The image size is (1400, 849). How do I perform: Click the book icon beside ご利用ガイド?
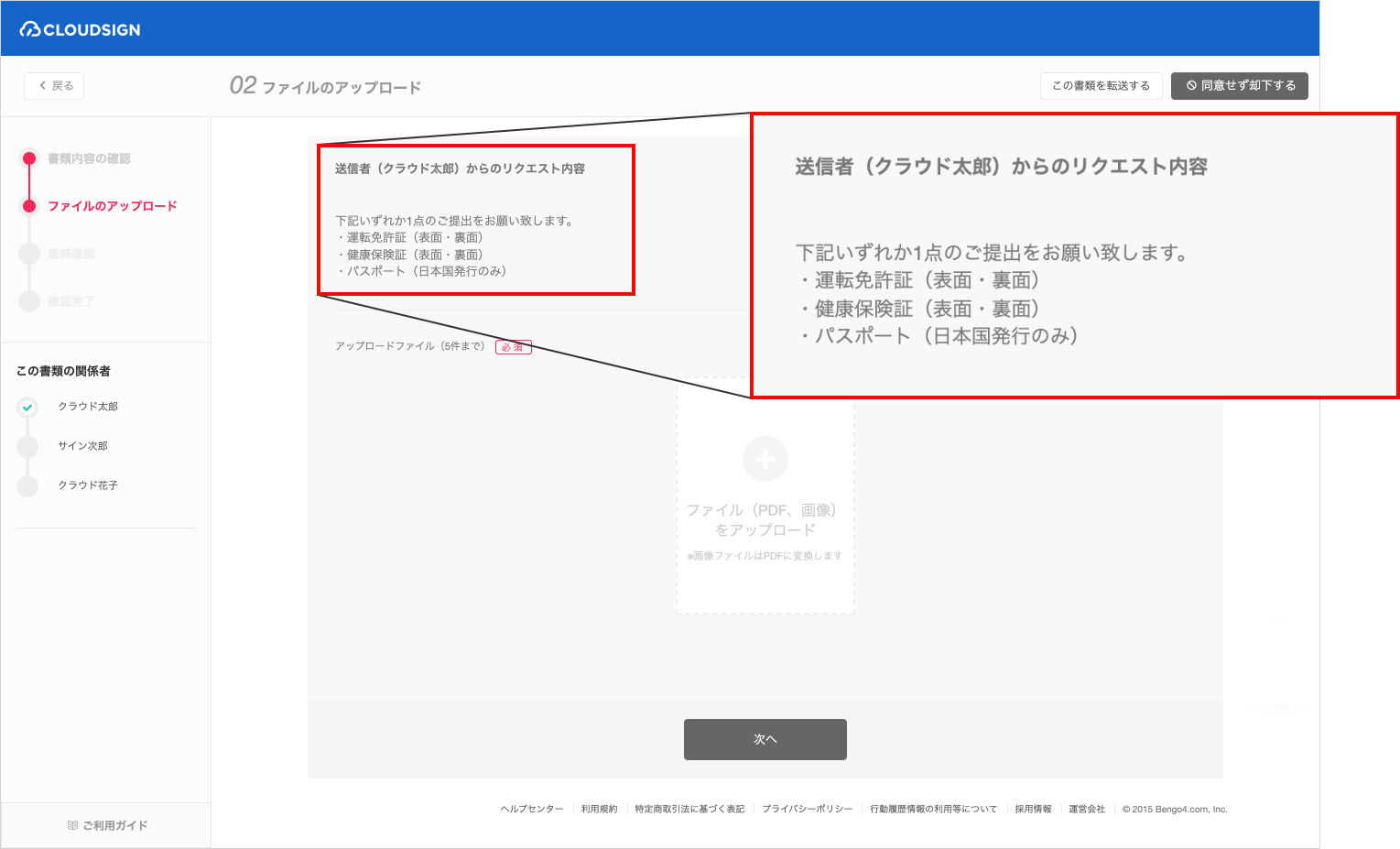point(72,825)
